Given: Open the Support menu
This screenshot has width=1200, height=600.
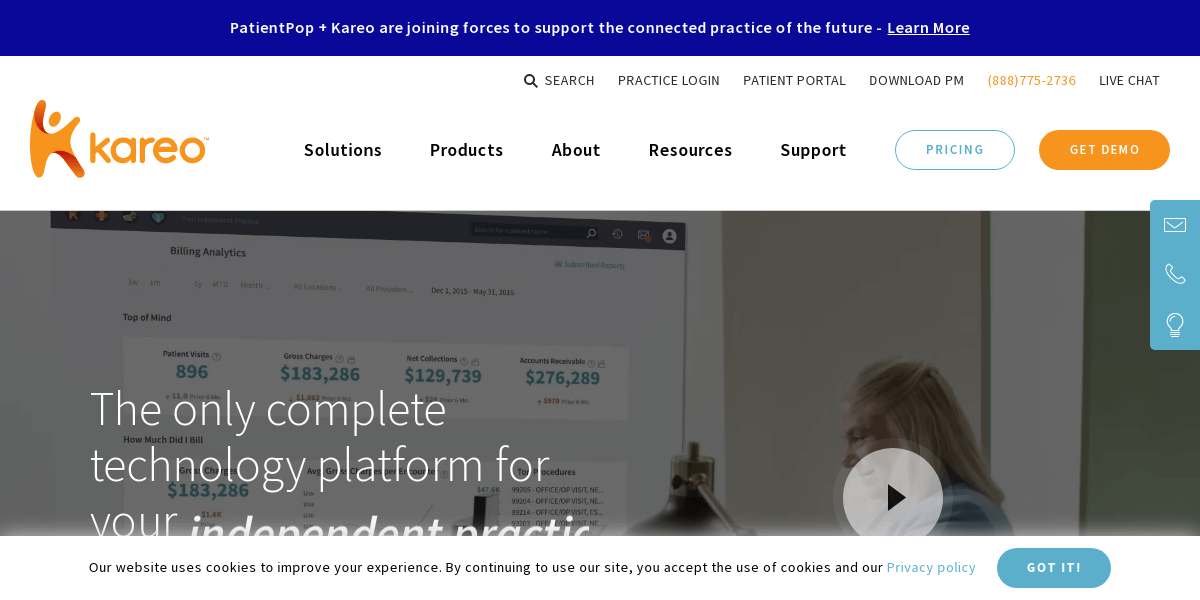Looking at the screenshot, I should pos(813,150).
